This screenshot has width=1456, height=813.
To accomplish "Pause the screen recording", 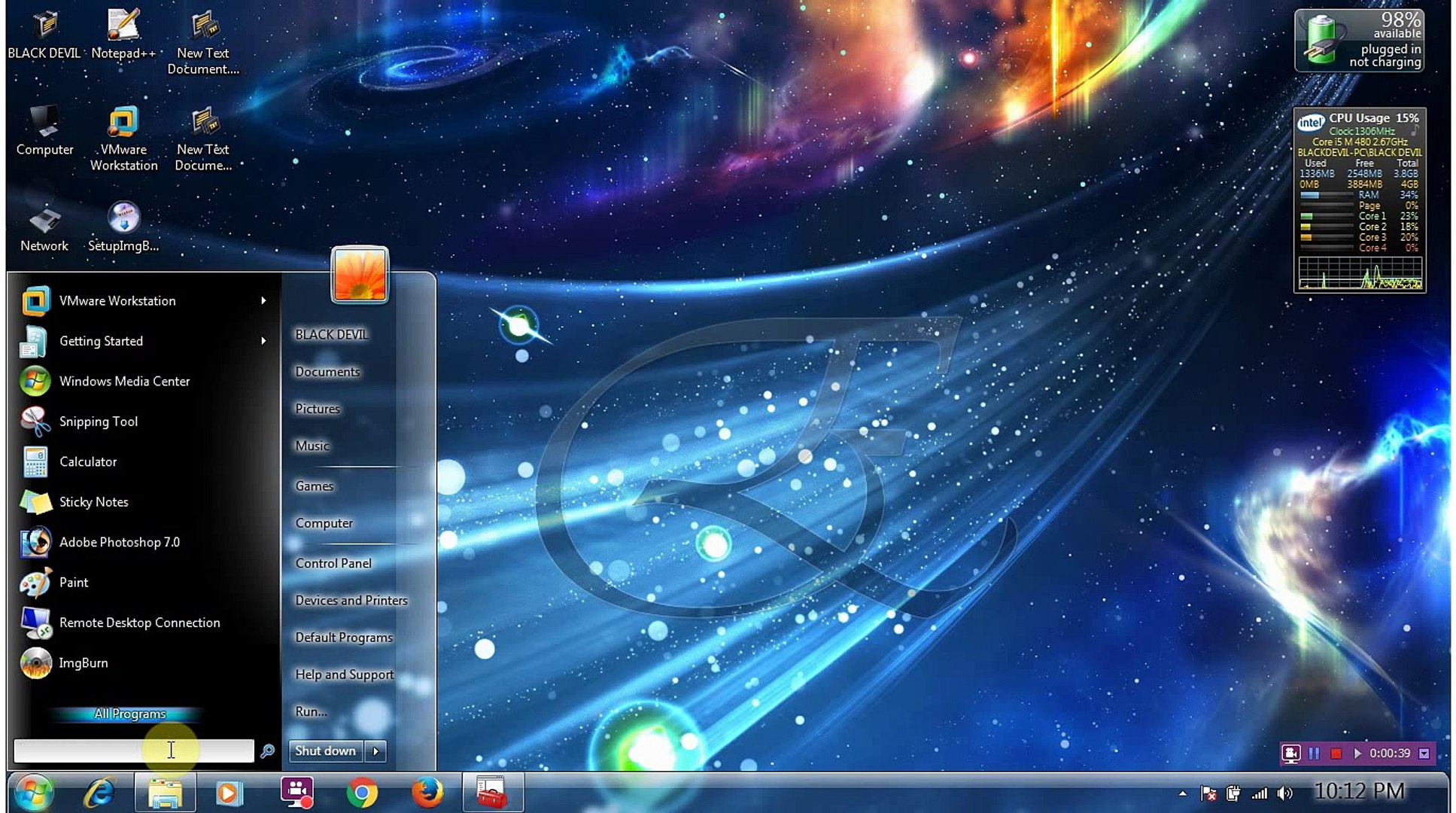I will pyautogui.click(x=1315, y=754).
